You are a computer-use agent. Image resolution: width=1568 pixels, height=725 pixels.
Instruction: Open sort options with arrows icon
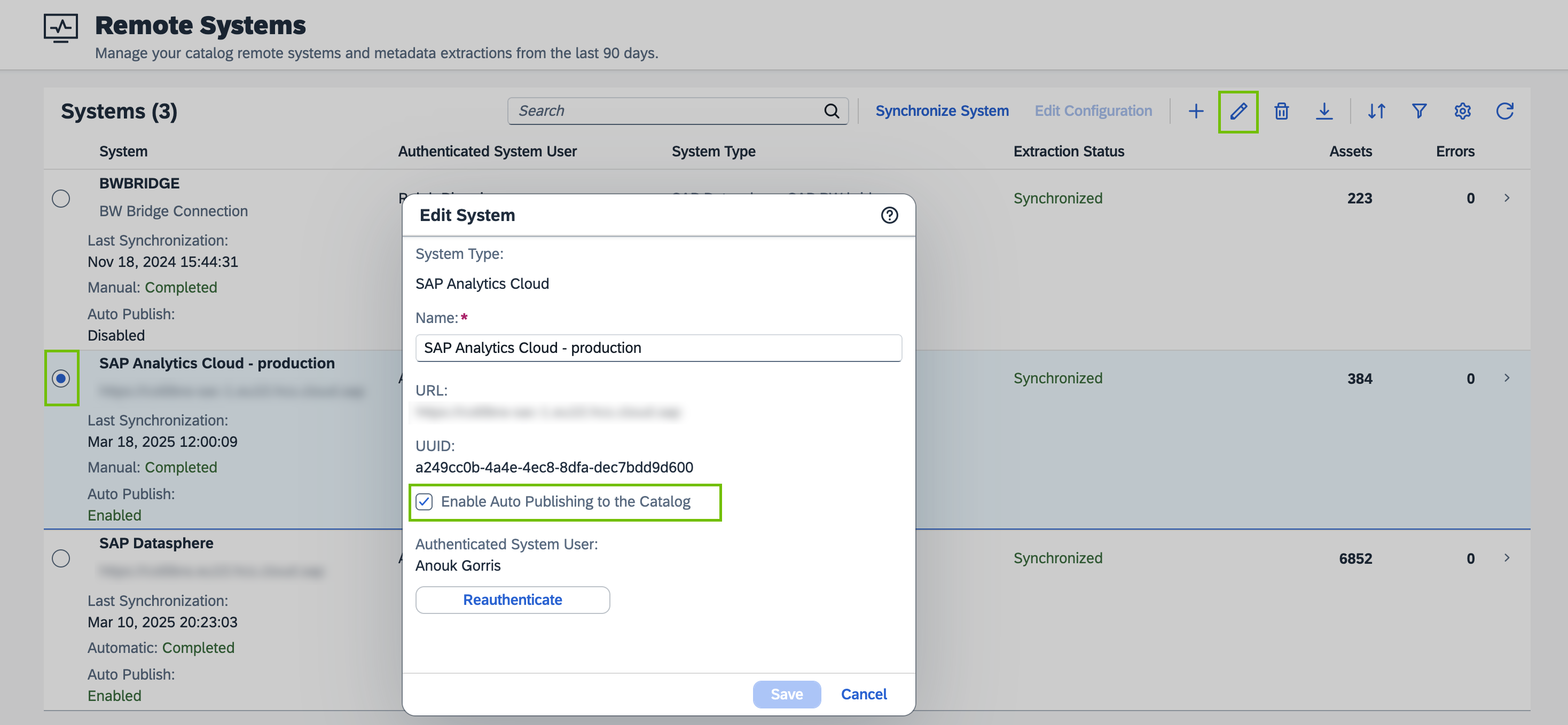(1376, 111)
